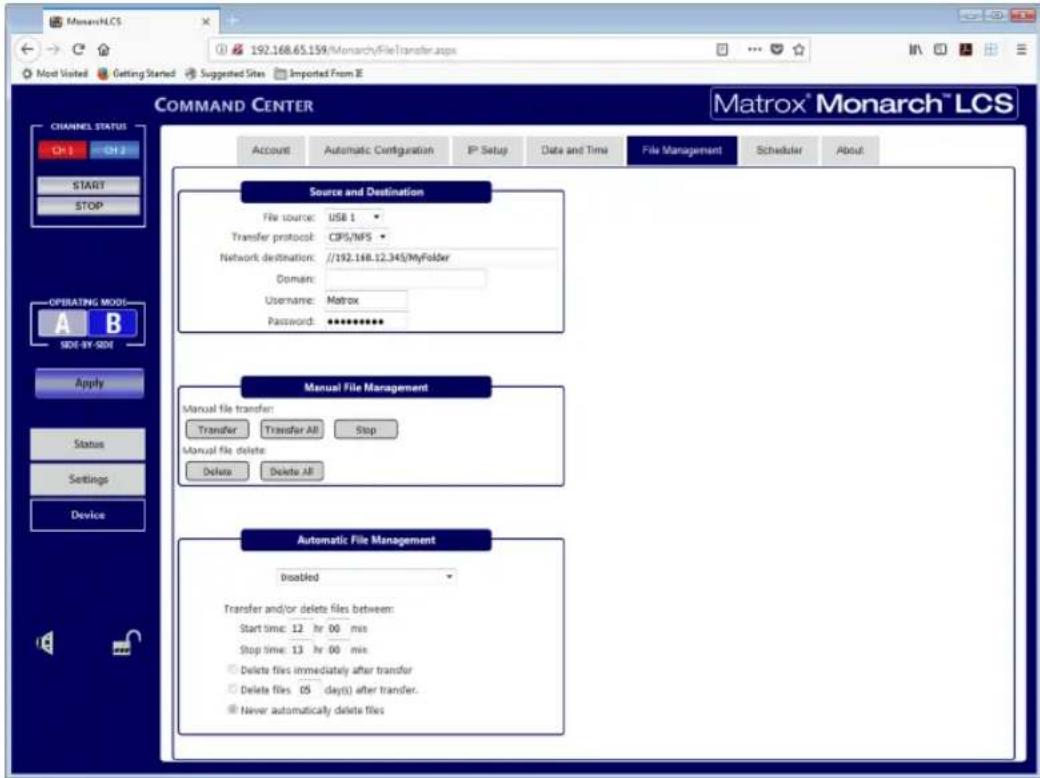
Task: Switch to the Account tab
Action: click(x=271, y=151)
